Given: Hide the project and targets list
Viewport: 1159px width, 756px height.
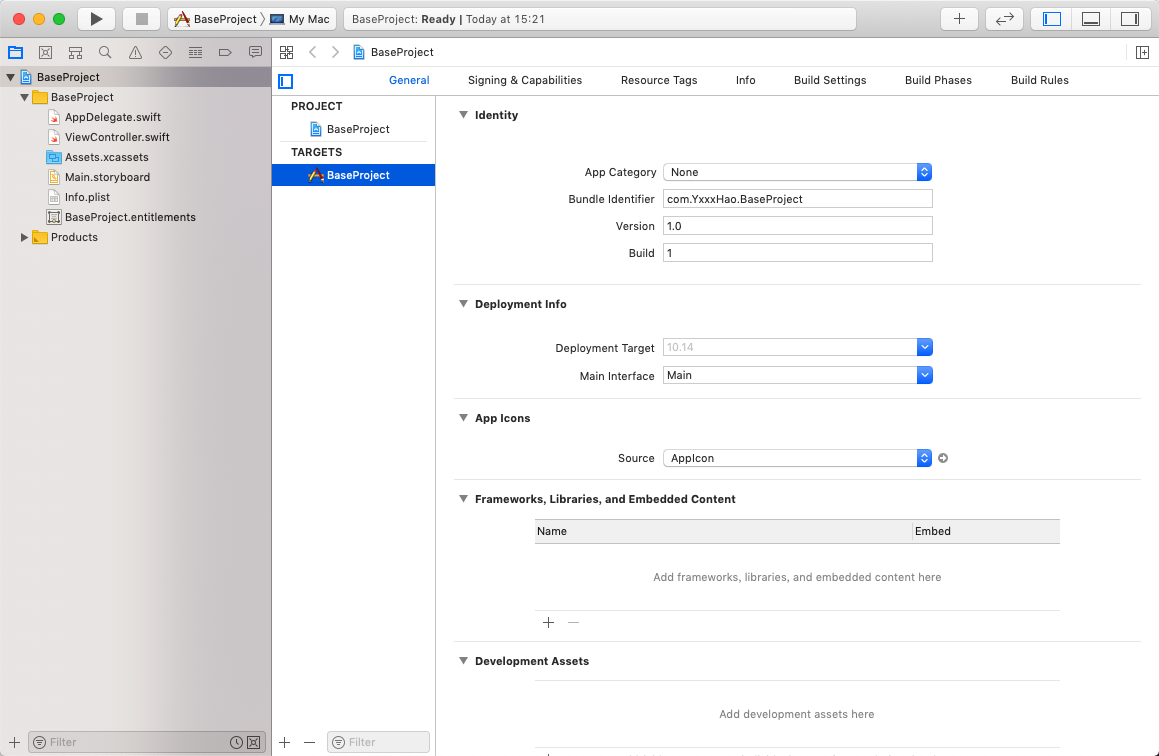Looking at the screenshot, I should coord(286,81).
